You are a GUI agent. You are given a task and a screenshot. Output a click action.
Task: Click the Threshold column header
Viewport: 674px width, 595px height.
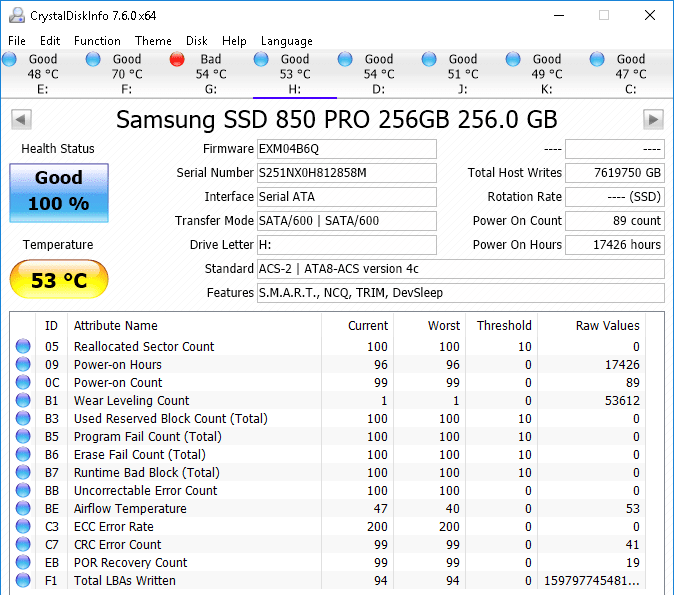coord(504,325)
